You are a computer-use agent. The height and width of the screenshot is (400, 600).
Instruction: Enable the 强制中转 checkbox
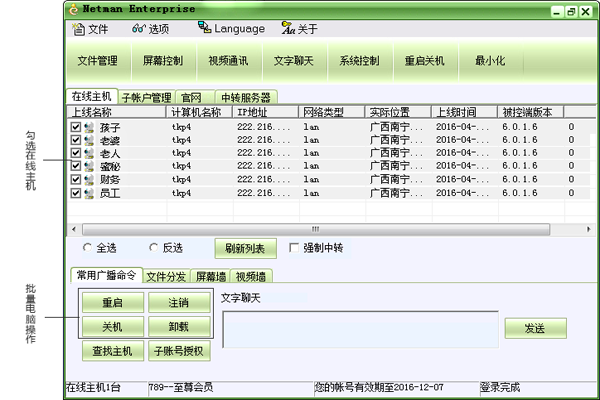[294, 247]
